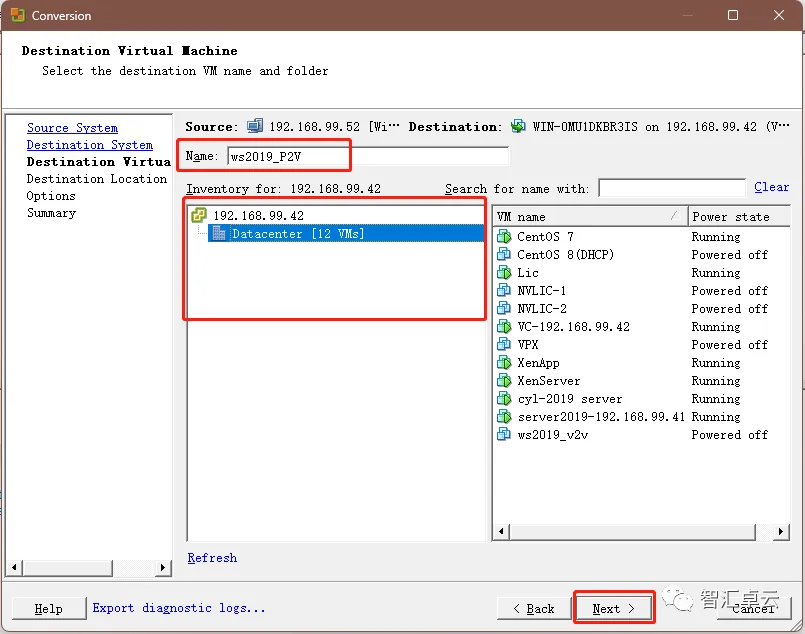Select Destination Location step
Screen dimensions: 805x634
(x=97, y=179)
